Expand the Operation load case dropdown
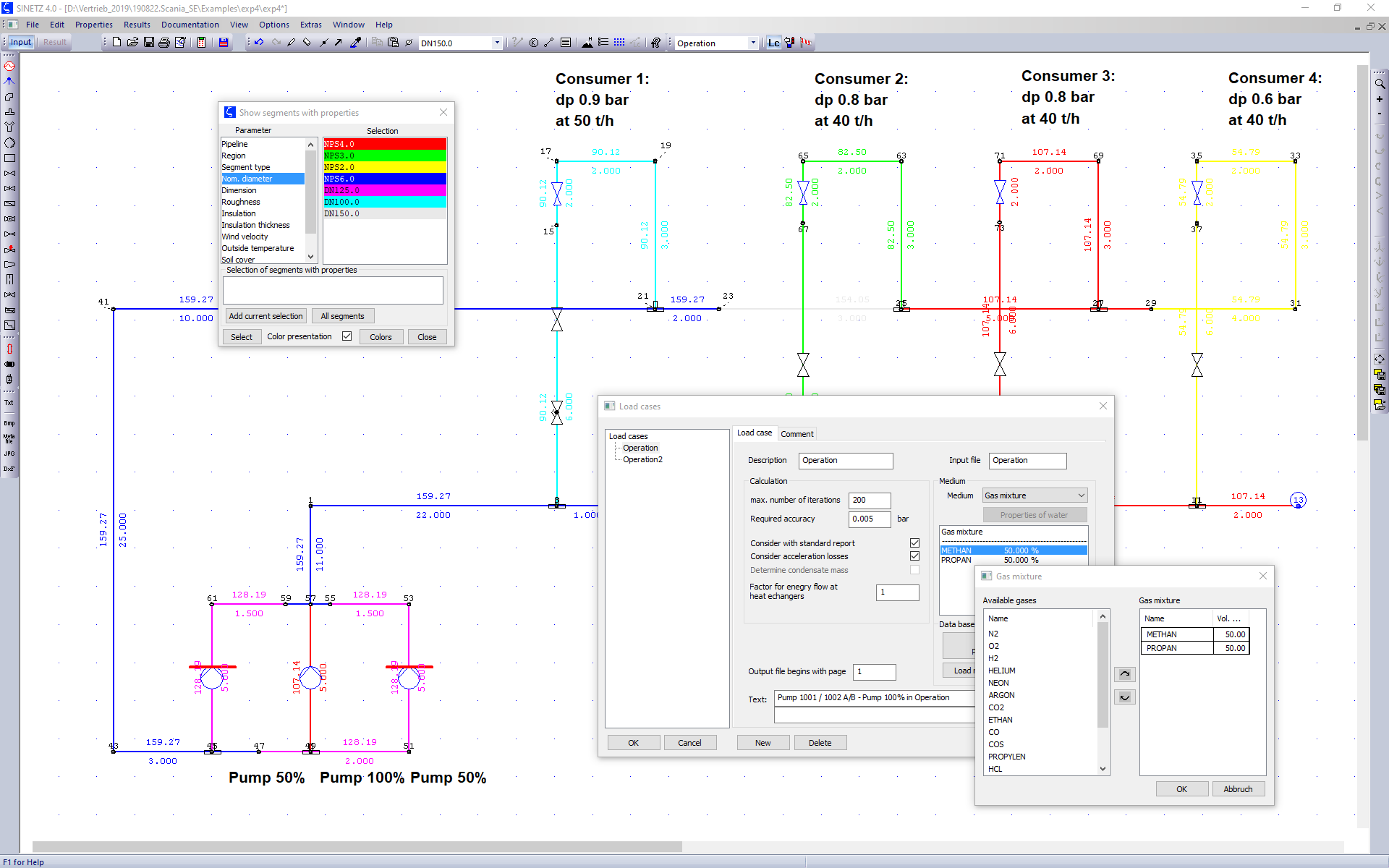Image resolution: width=1389 pixels, height=868 pixels. tap(753, 43)
